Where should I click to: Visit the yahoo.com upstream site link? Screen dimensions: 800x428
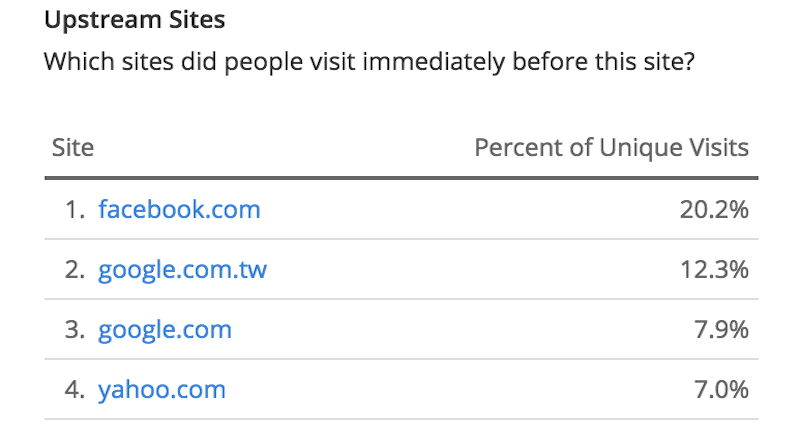point(162,390)
